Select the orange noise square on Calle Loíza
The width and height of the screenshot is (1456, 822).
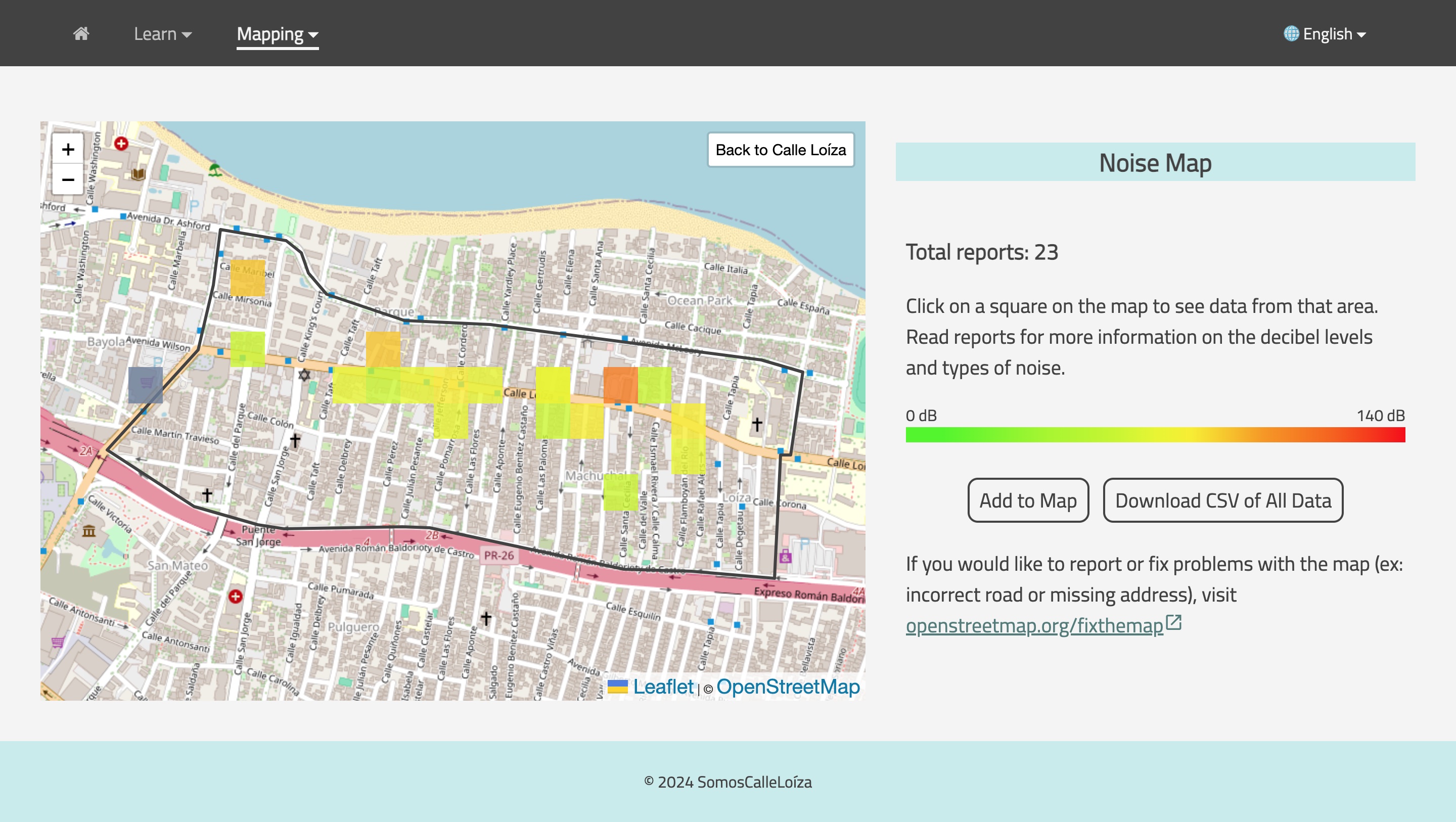pyautogui.click(x=621, y=385)
